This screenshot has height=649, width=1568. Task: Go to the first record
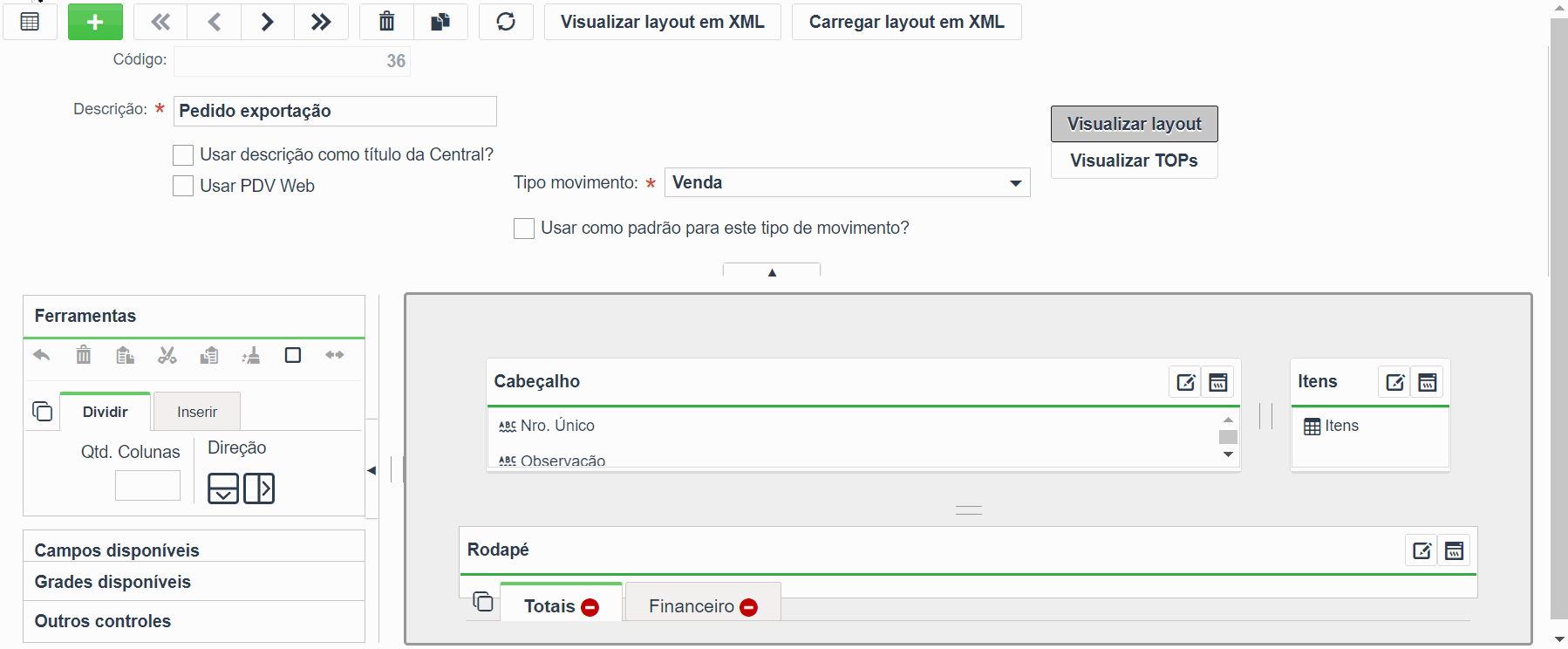pos(160,22)
